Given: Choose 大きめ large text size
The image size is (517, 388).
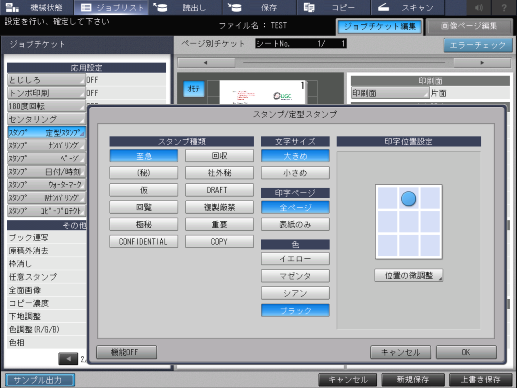Looking at the screenshot, I should pos(295,156).
